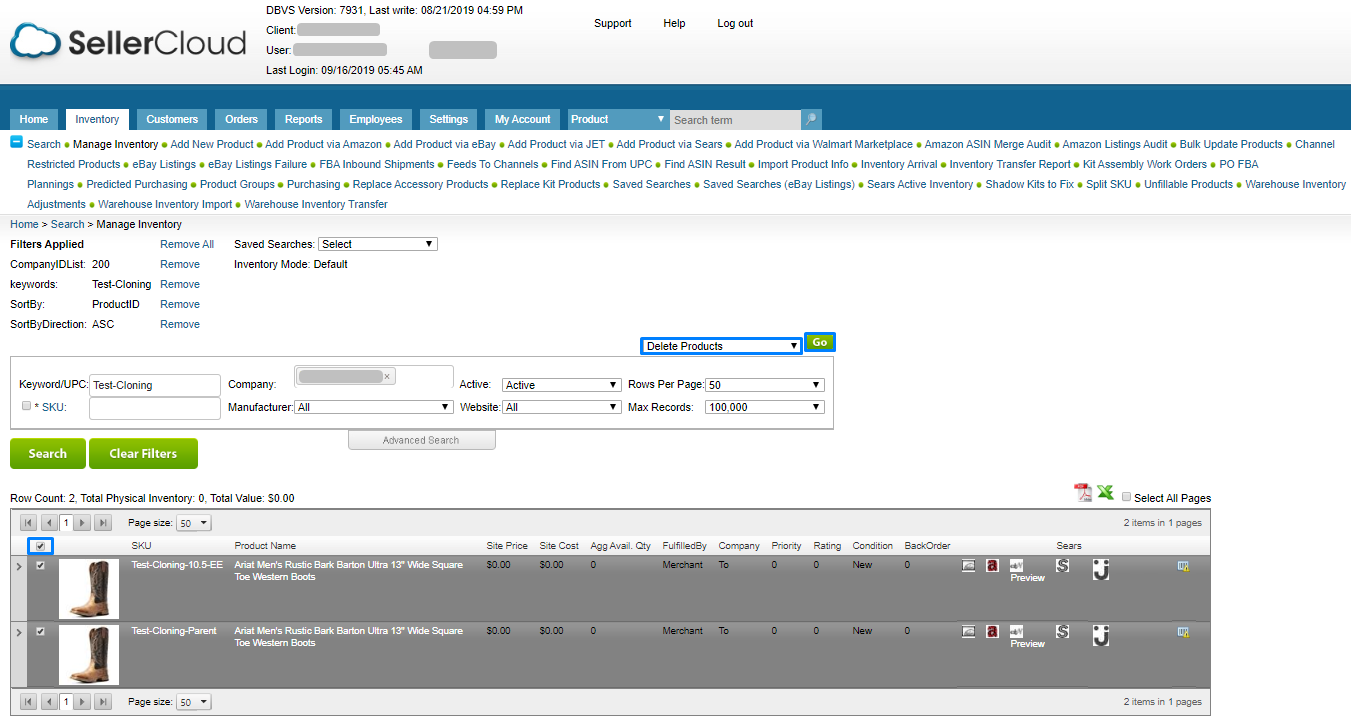
Task: Open the Add New Product link
Action: (212, 144)
